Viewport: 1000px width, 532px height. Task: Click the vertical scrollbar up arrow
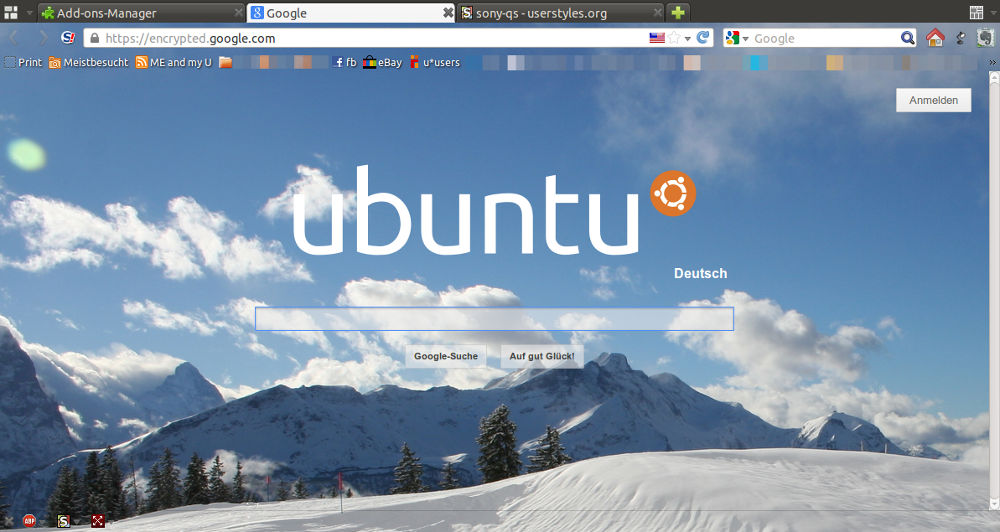tap(994, 79)
